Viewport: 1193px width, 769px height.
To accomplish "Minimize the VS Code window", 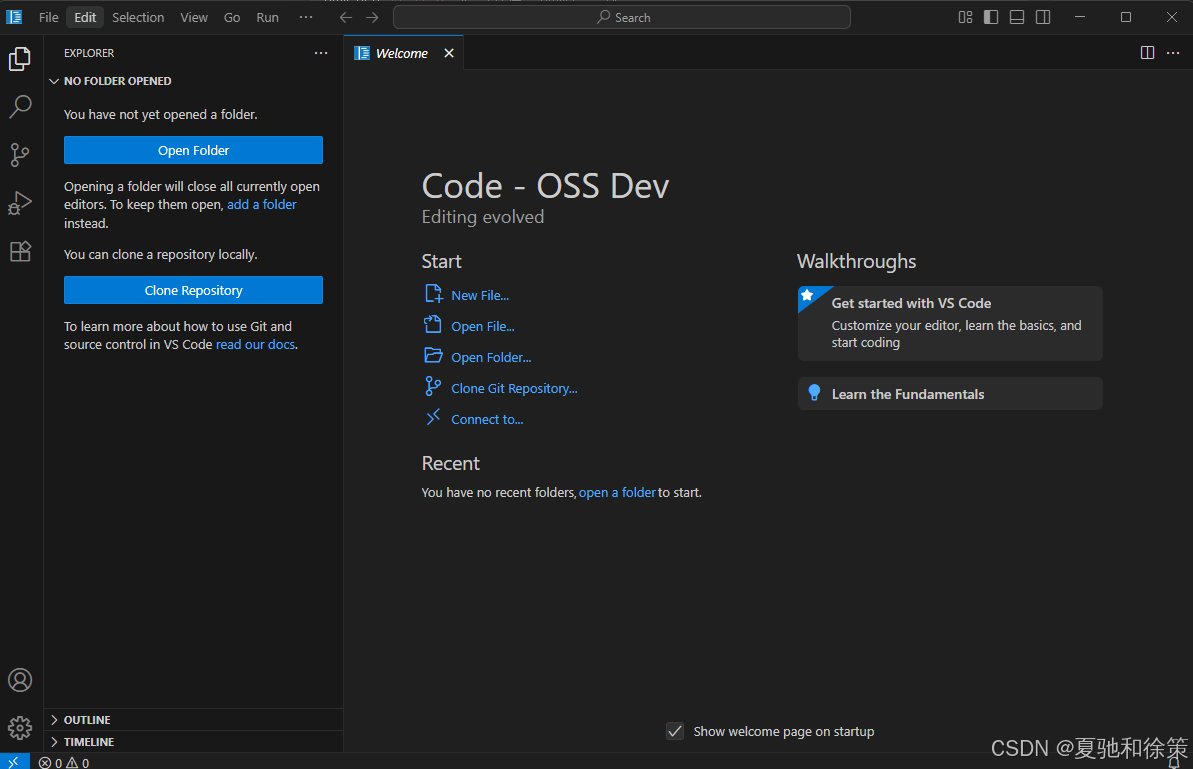I will (1080, 17).
